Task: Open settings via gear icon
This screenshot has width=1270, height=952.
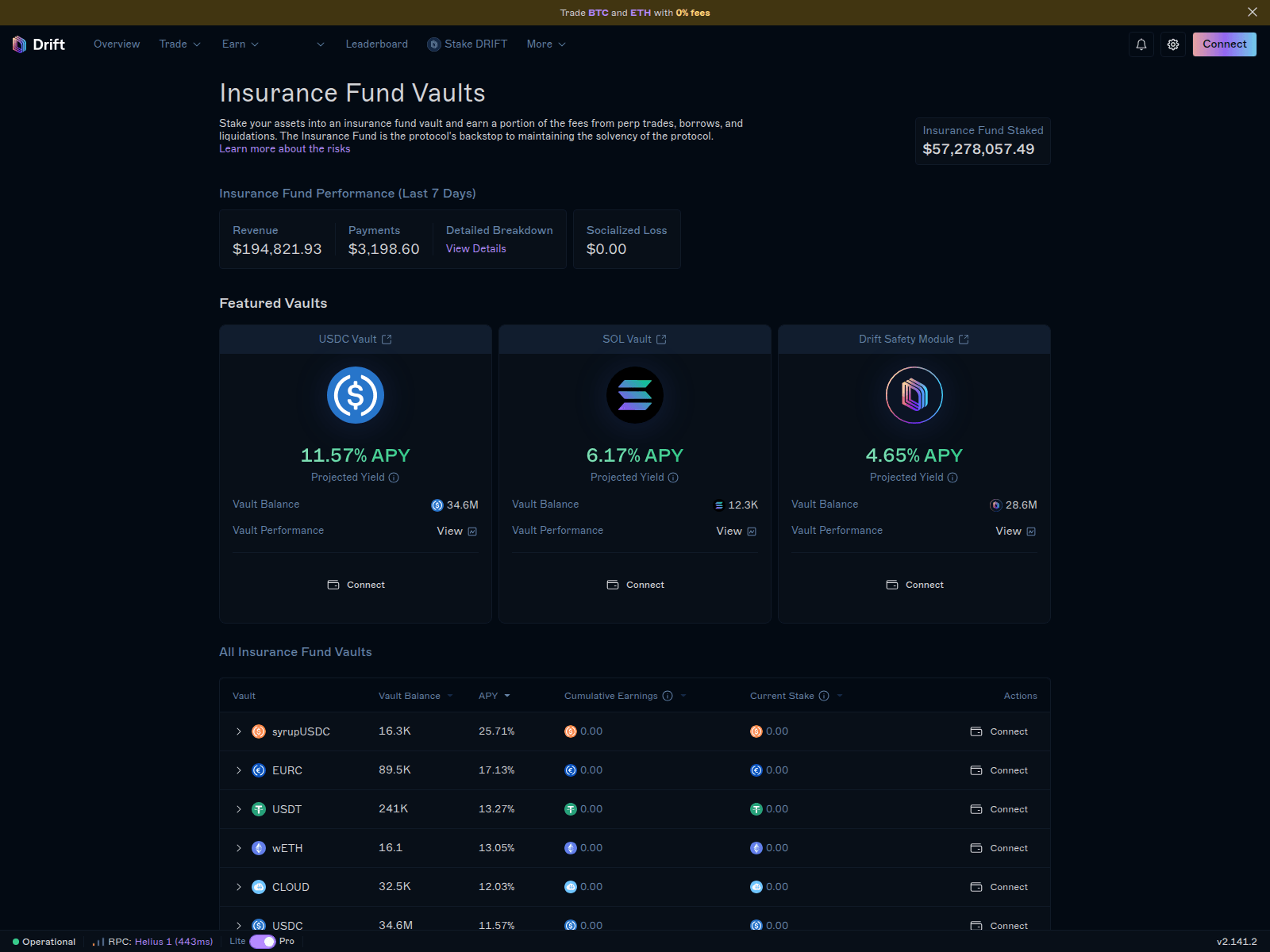Action: (x=1172, y=44)
